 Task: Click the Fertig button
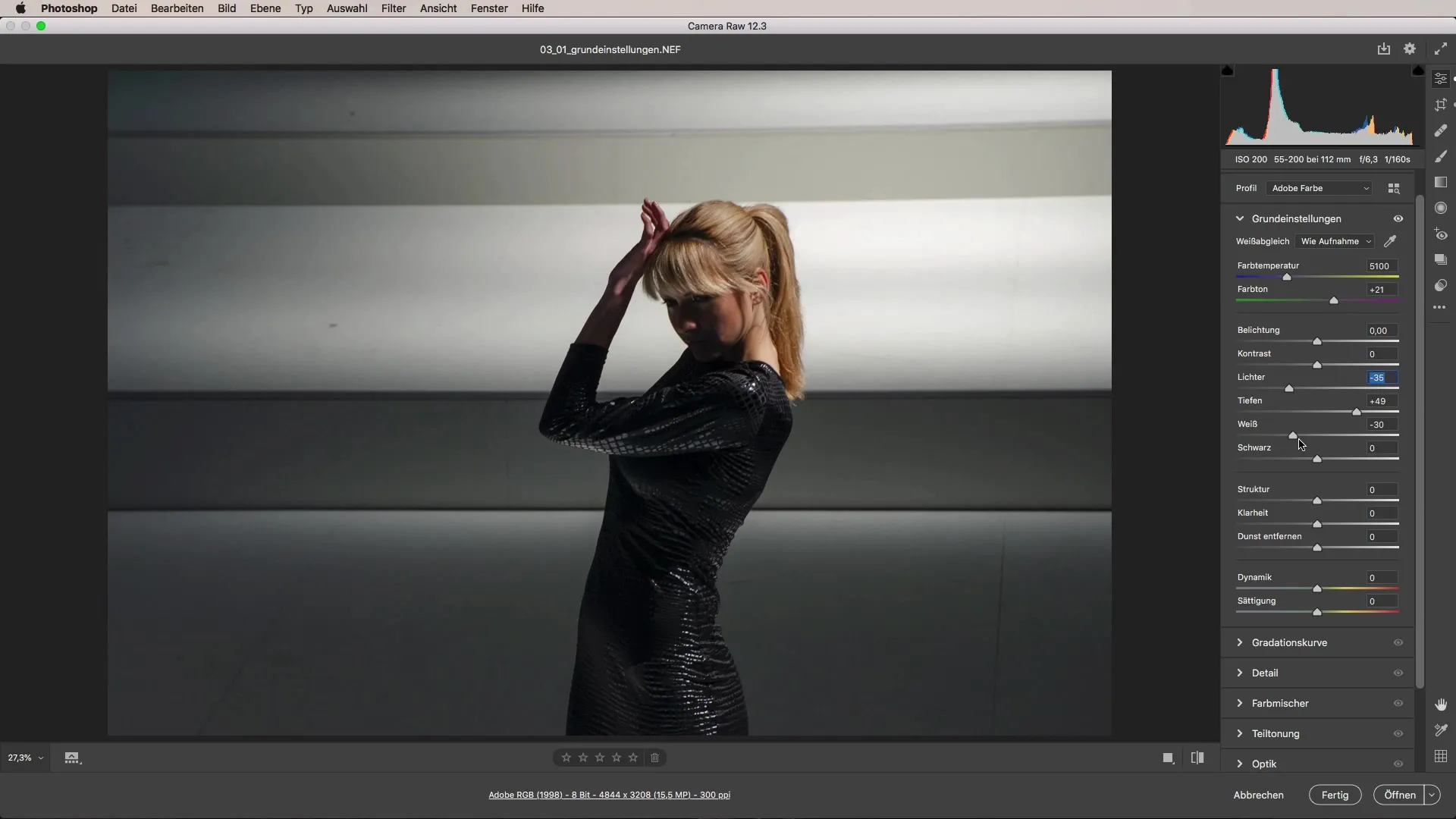[x=1335, y=795]
